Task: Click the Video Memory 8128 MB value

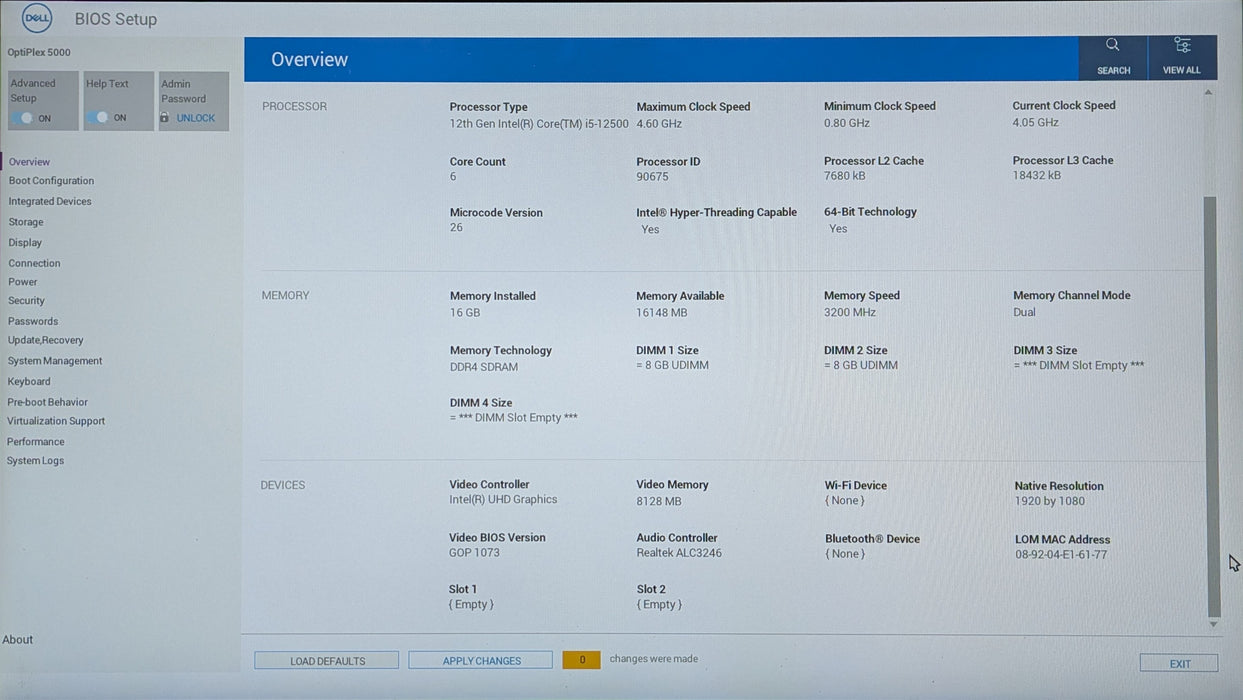Action: [659, 502]
